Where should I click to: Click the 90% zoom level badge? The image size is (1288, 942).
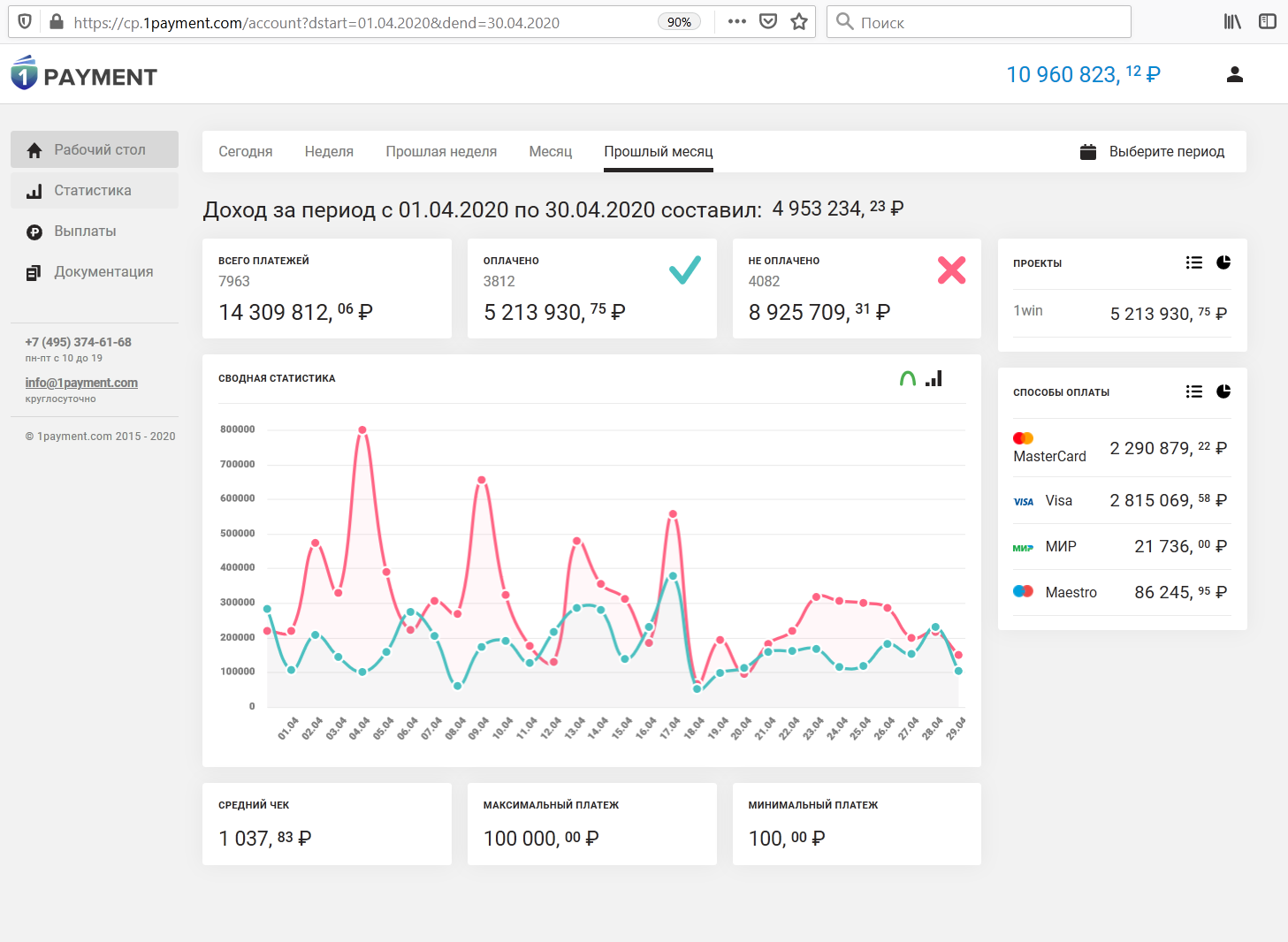(679, 22)
